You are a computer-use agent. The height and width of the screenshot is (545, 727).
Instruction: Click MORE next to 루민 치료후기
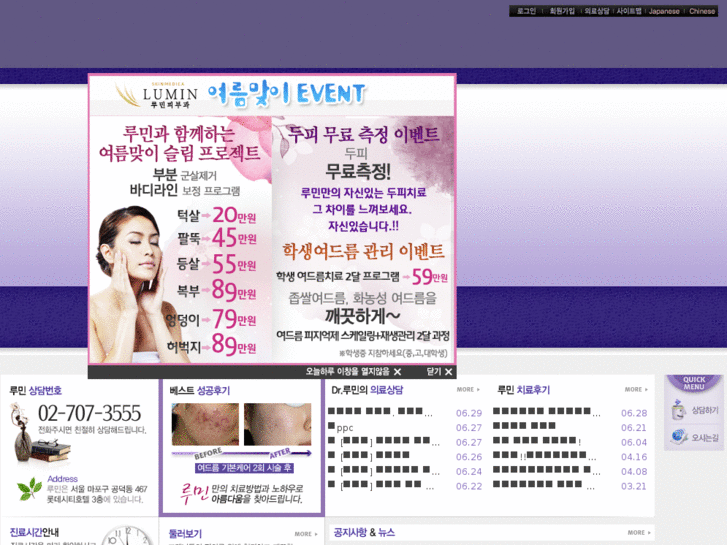click(x=636, y=390)
